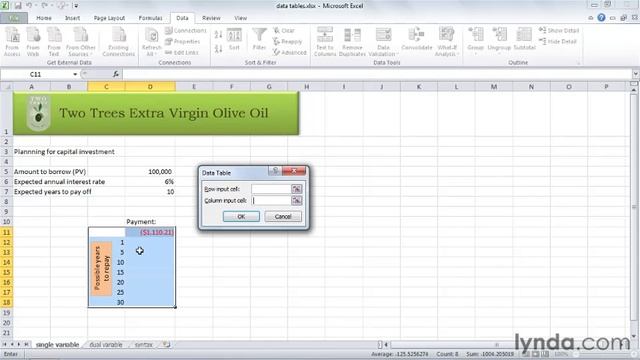This screenshot has height=360, width=640.
Task: Switch to the Home tab
Action: coord(44,18)
